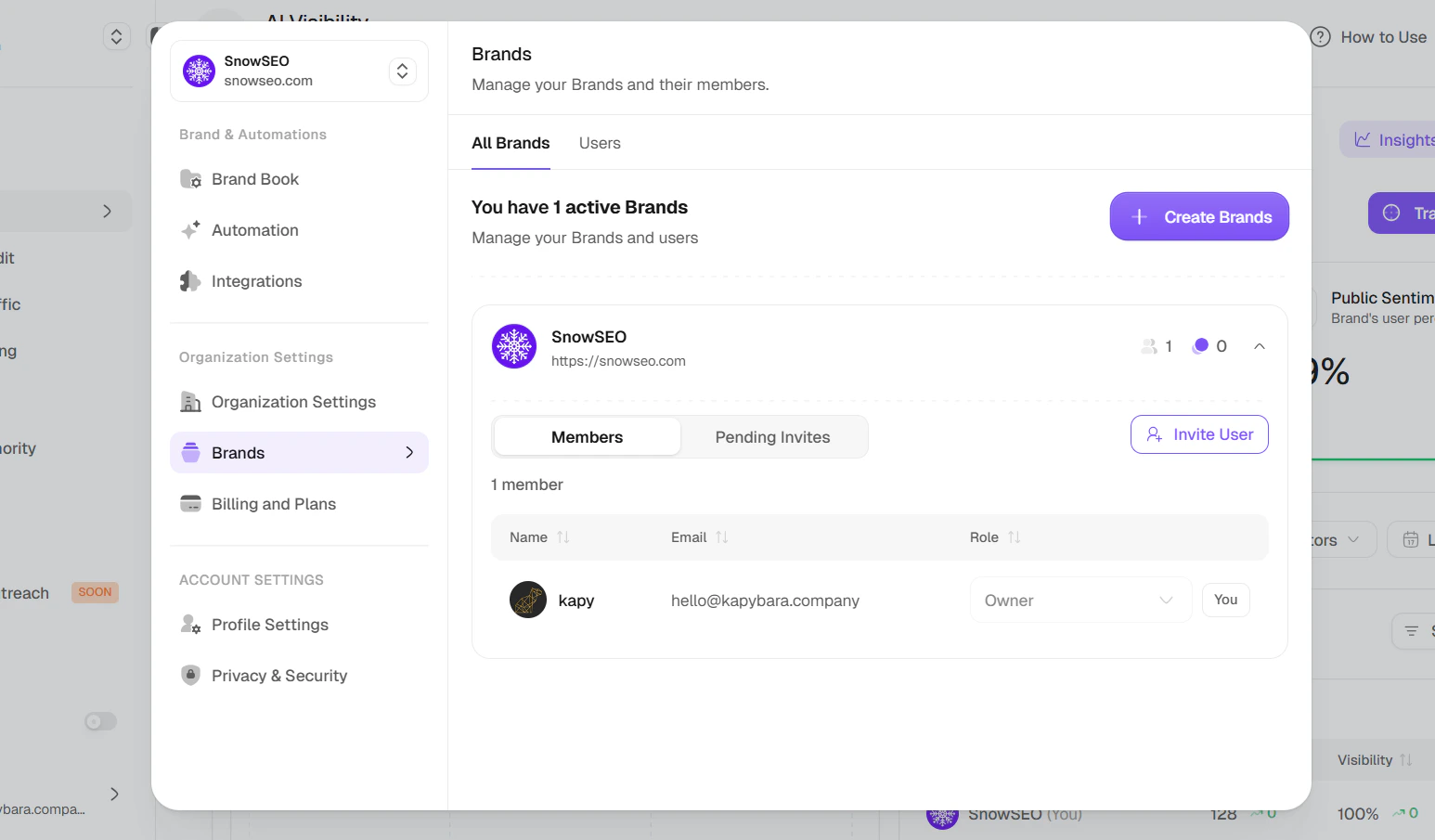Open Integrations via the puzzle piece icon
Viewport: 1435px width, 840px height.
point(192,280)
